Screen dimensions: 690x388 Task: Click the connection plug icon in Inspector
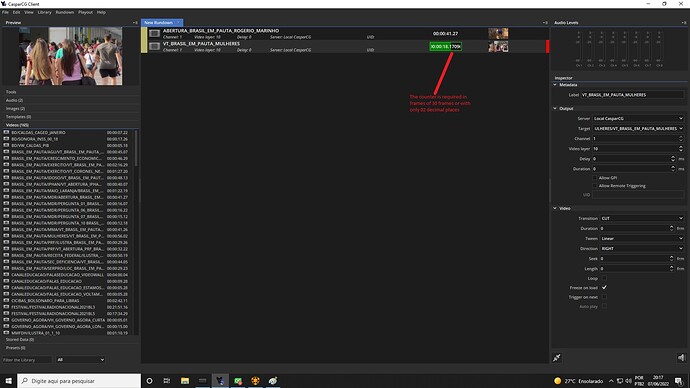coord(557,358)
